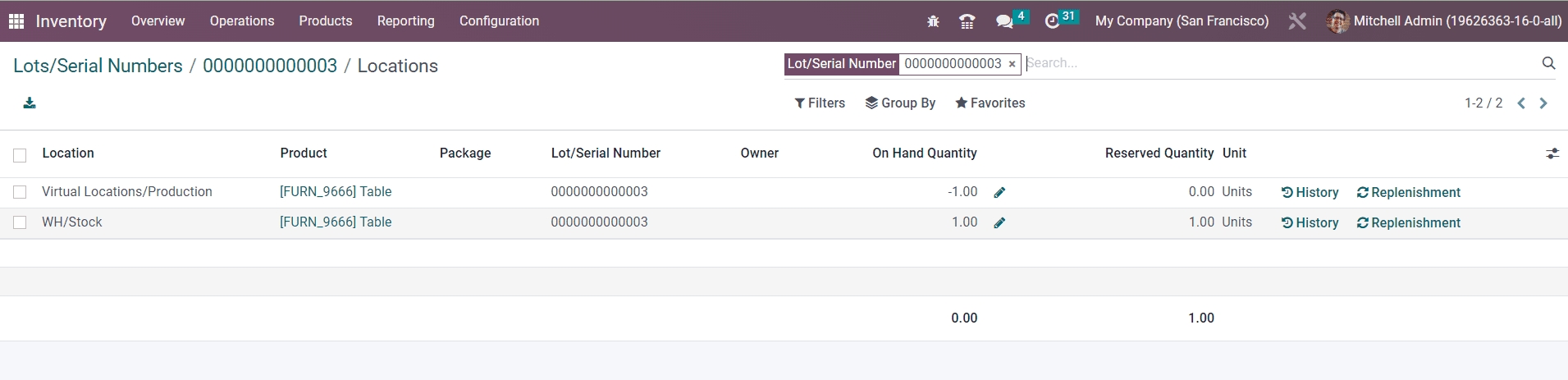Click the debug bug icon
This screenshot has height=380, width=1568.
[933, 21]
